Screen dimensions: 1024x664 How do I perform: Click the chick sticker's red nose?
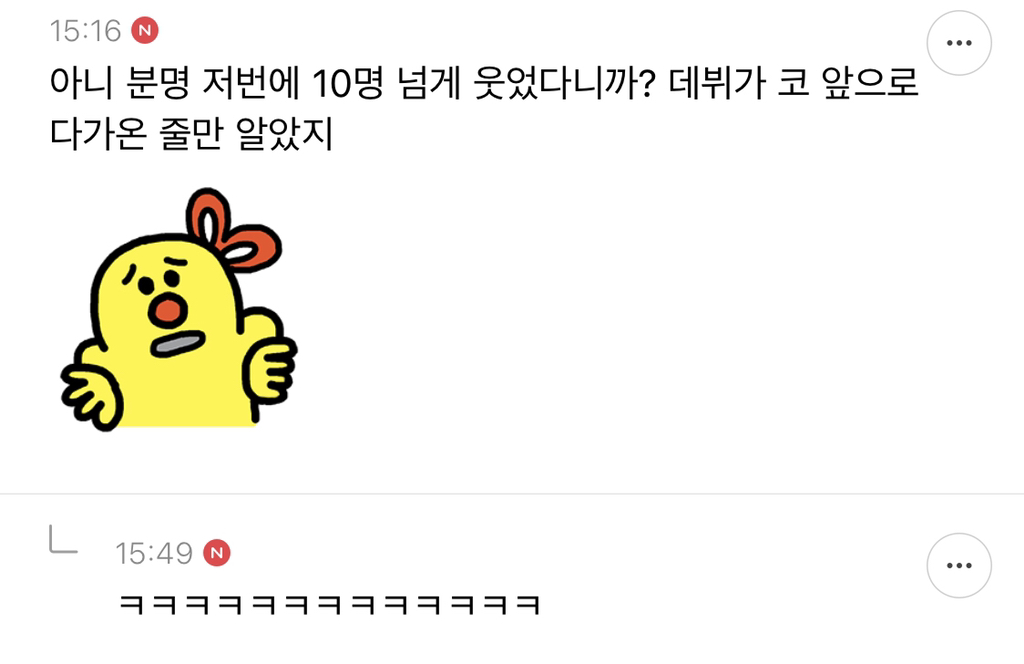168,311
